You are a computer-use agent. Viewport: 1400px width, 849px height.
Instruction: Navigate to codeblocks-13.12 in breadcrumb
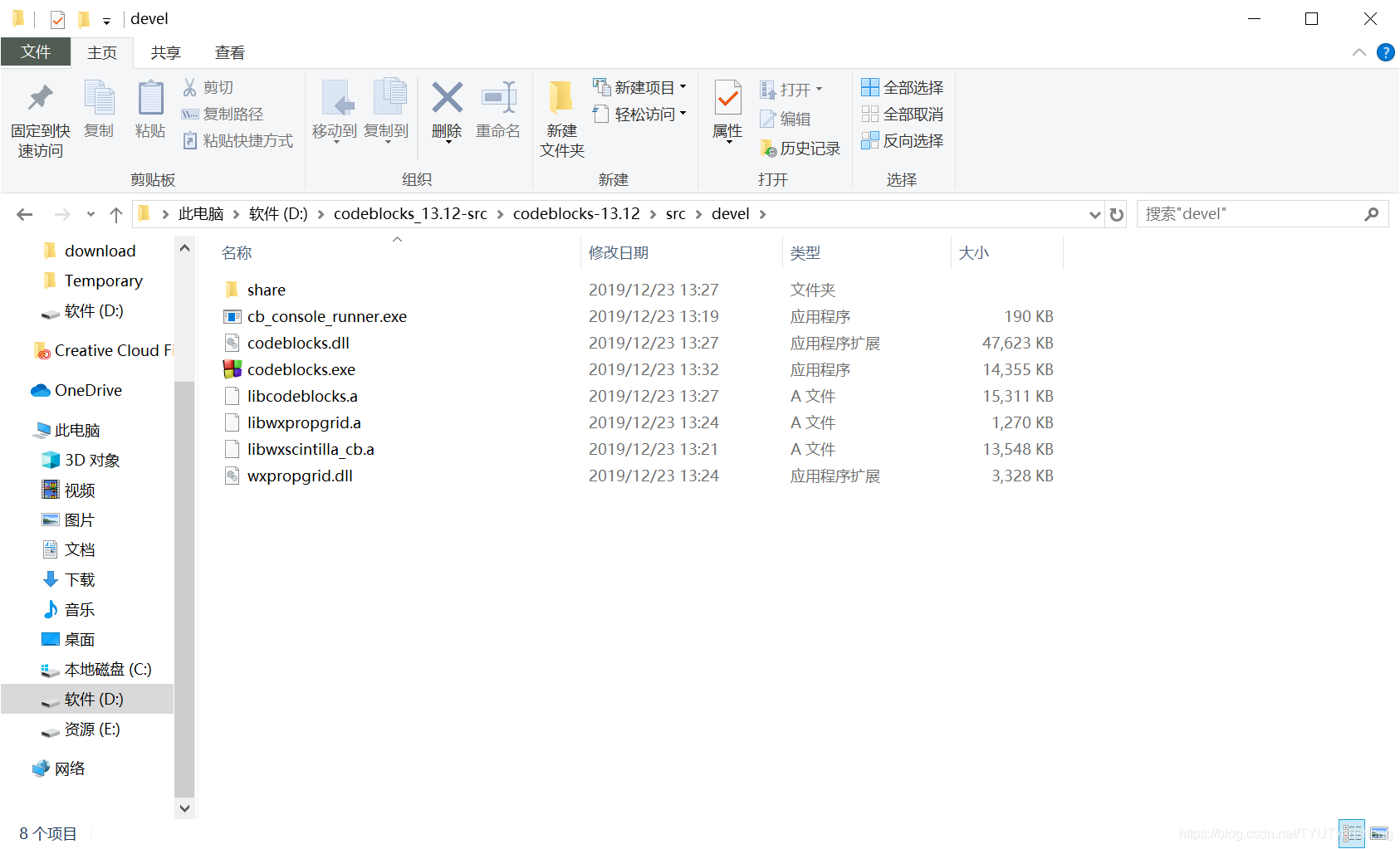pyautogui.click(x=576, y=214)
